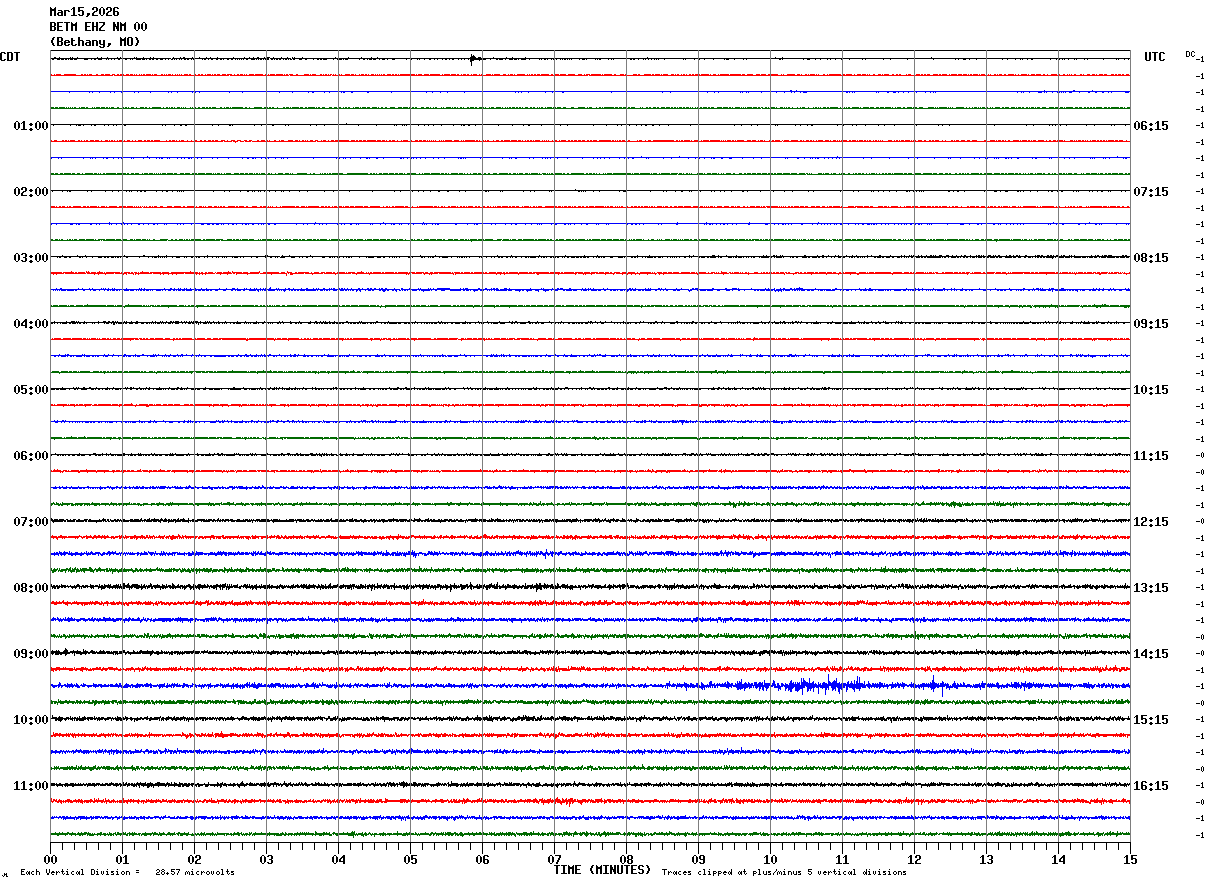Click minute 05 on the time axis
Image resolution: width=1210 pixels, height=886 pixels.
[410, 859]
